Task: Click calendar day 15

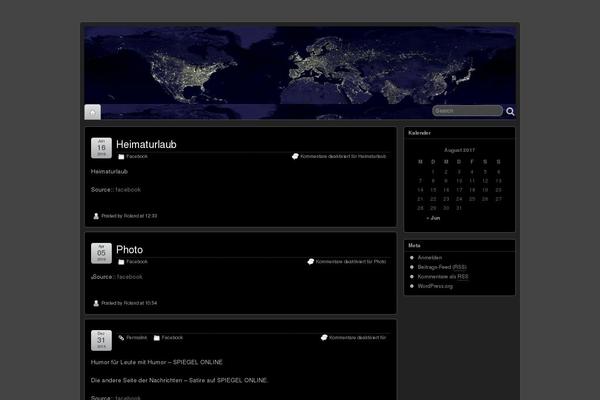Action: tap(433, 190)
